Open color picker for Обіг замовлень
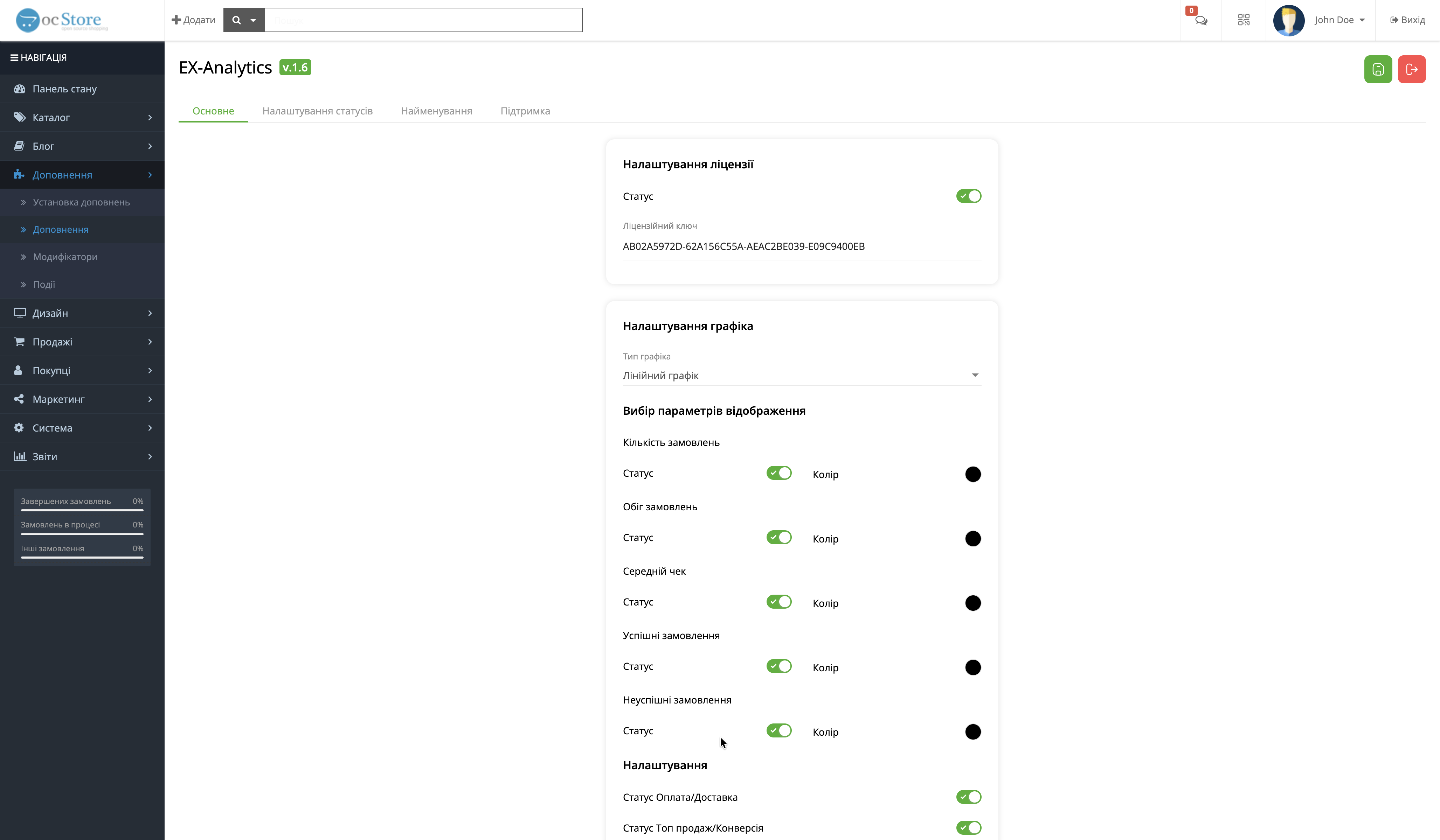This screenshot has height=840, width=1440. (x=972, y=539)
